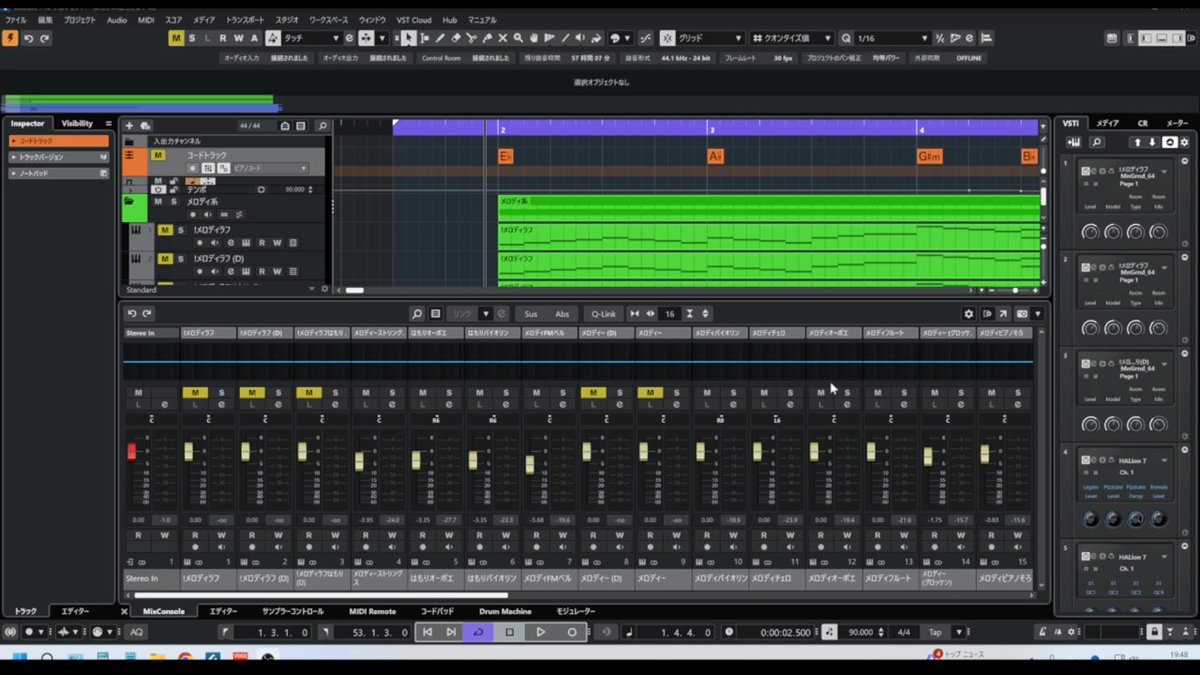Select the Draw pencil tool
The image size is (1200, 675).
[x=440, y=38]
